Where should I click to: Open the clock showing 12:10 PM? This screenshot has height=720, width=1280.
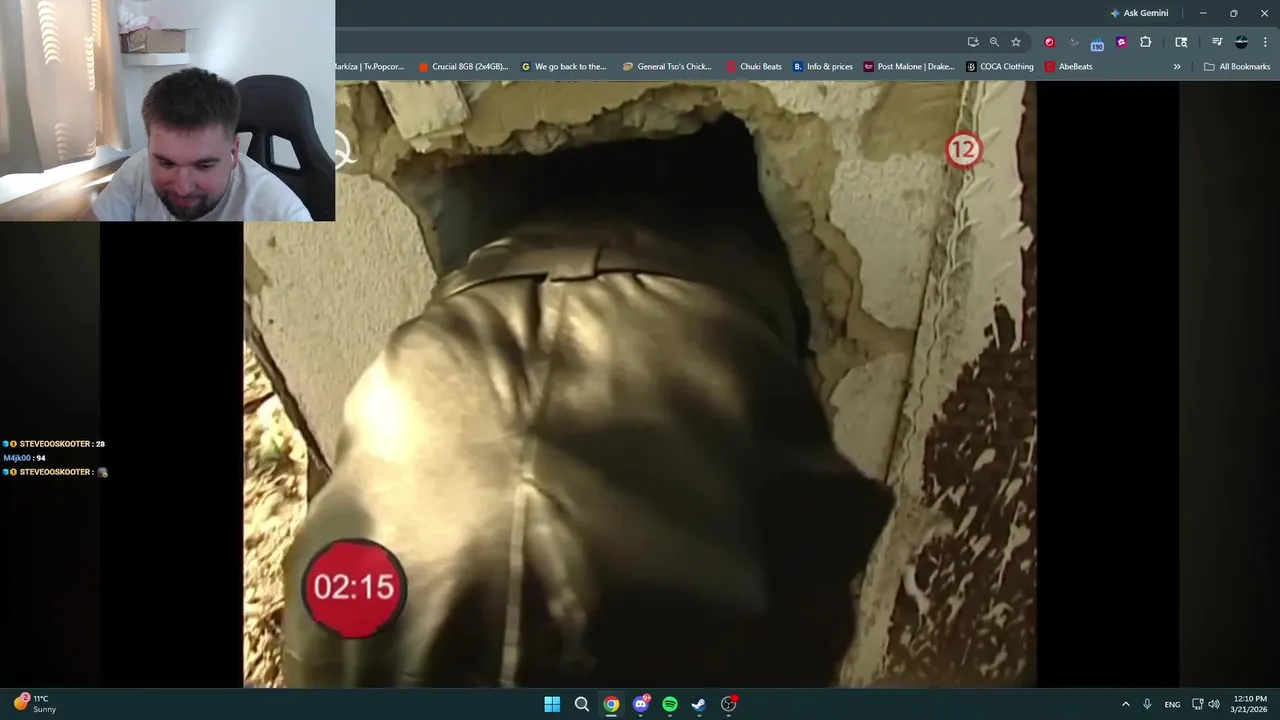1249,704
